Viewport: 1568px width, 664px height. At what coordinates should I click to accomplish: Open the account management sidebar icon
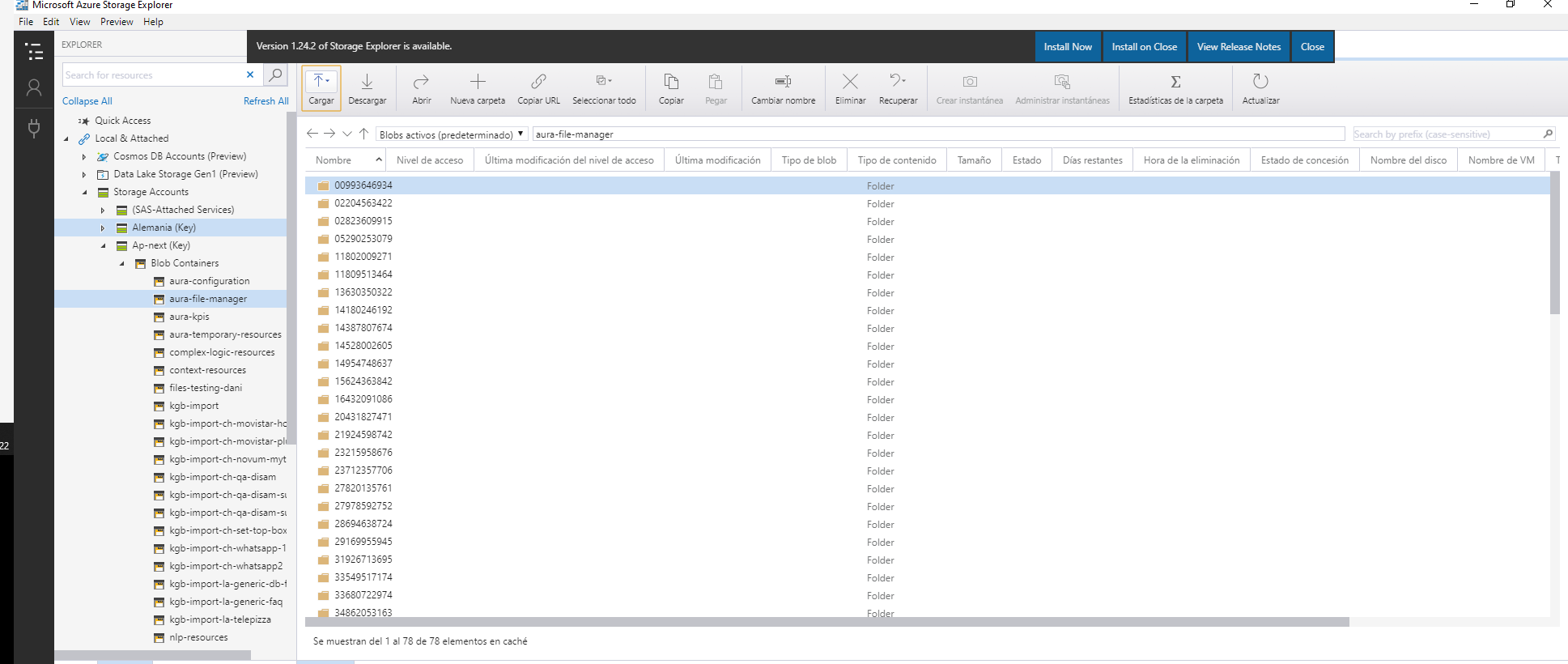coord(34,87)
